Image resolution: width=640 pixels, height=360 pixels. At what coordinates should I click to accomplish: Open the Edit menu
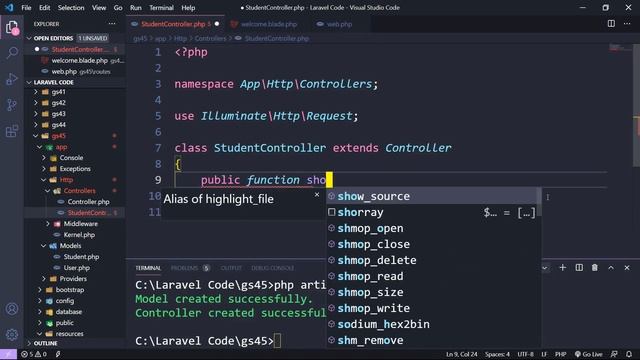[44, 7]
